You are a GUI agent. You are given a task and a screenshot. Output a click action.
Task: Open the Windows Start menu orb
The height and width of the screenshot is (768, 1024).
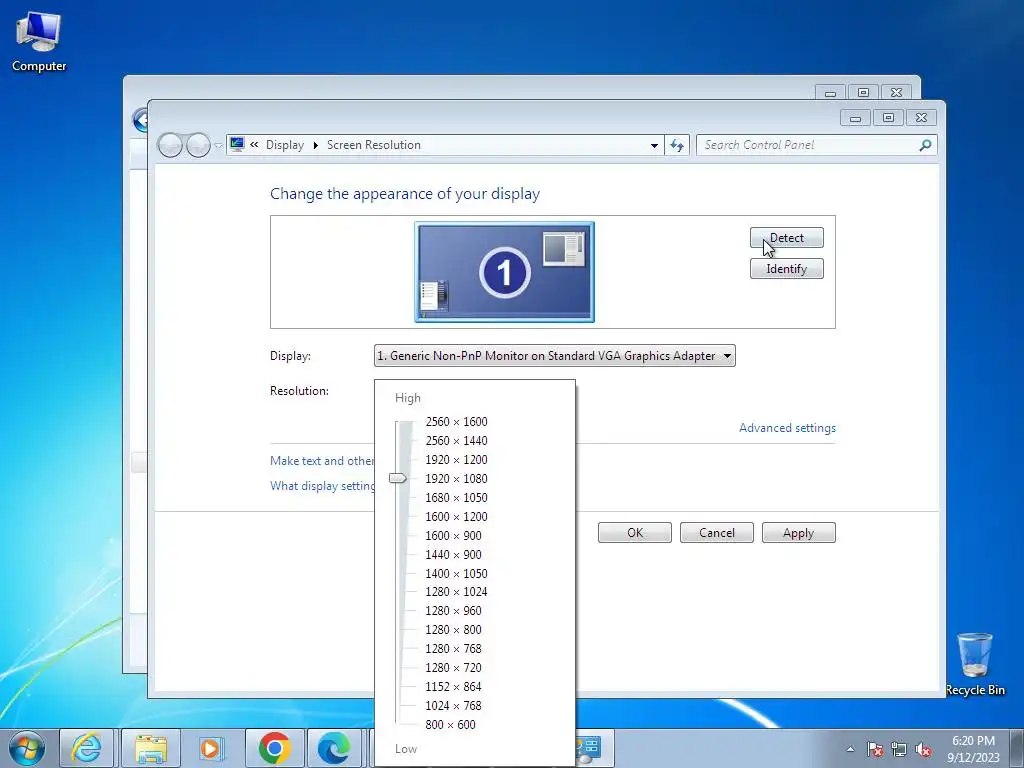[27, 748]
